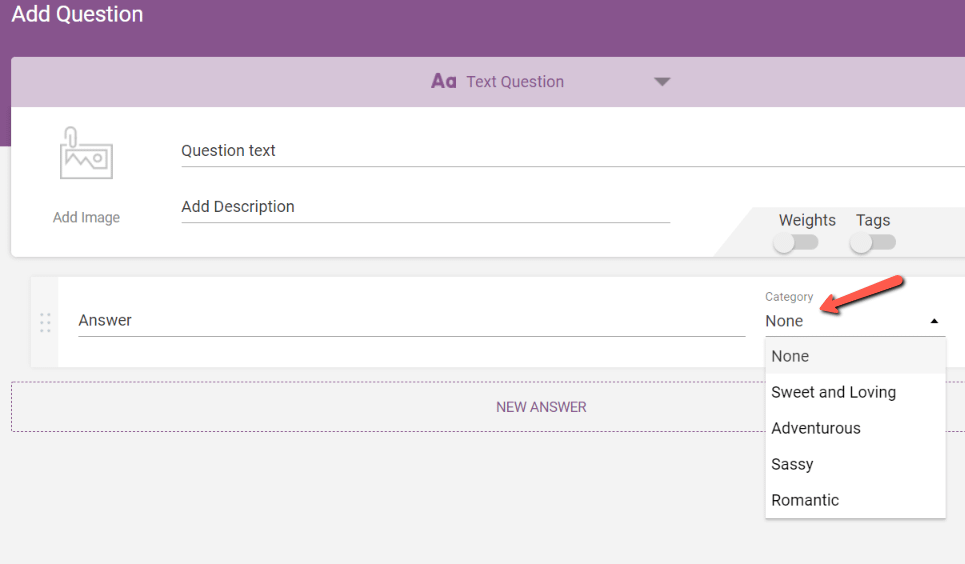Click the Category dropdown arrow
Image resolution: width=965 pixels, height=564 pixels.
point(934,321)
